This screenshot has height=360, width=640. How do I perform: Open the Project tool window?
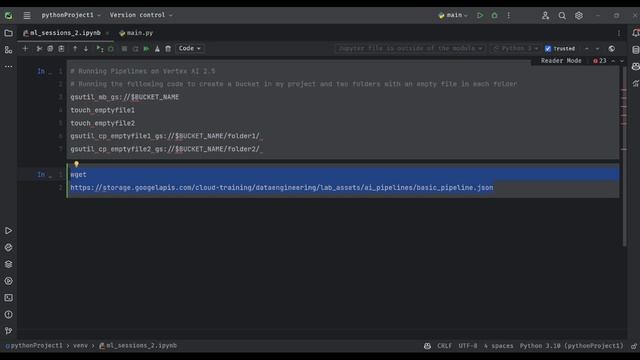(8, 33)
